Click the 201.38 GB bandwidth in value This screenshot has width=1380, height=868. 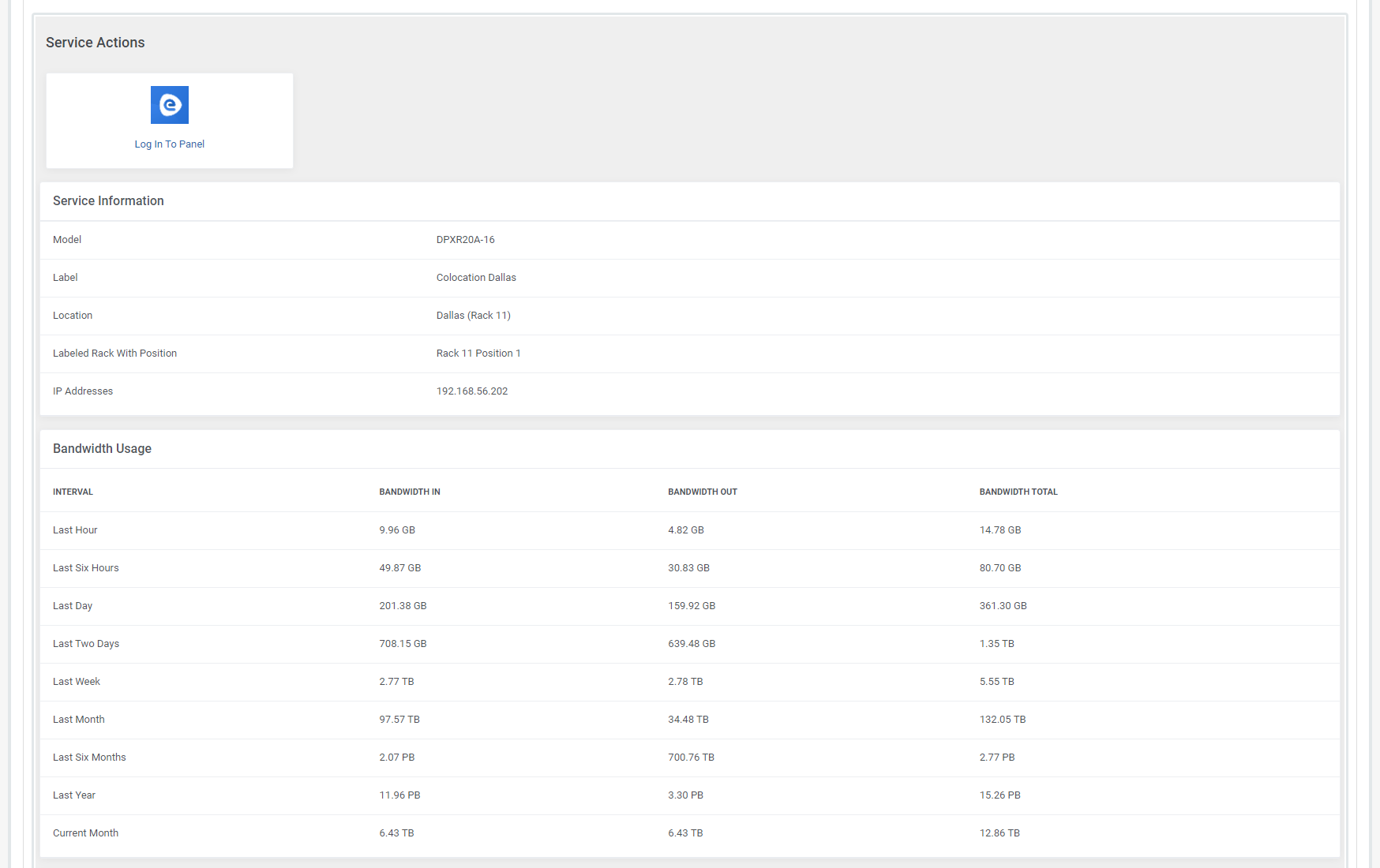(x=403, y=606)
